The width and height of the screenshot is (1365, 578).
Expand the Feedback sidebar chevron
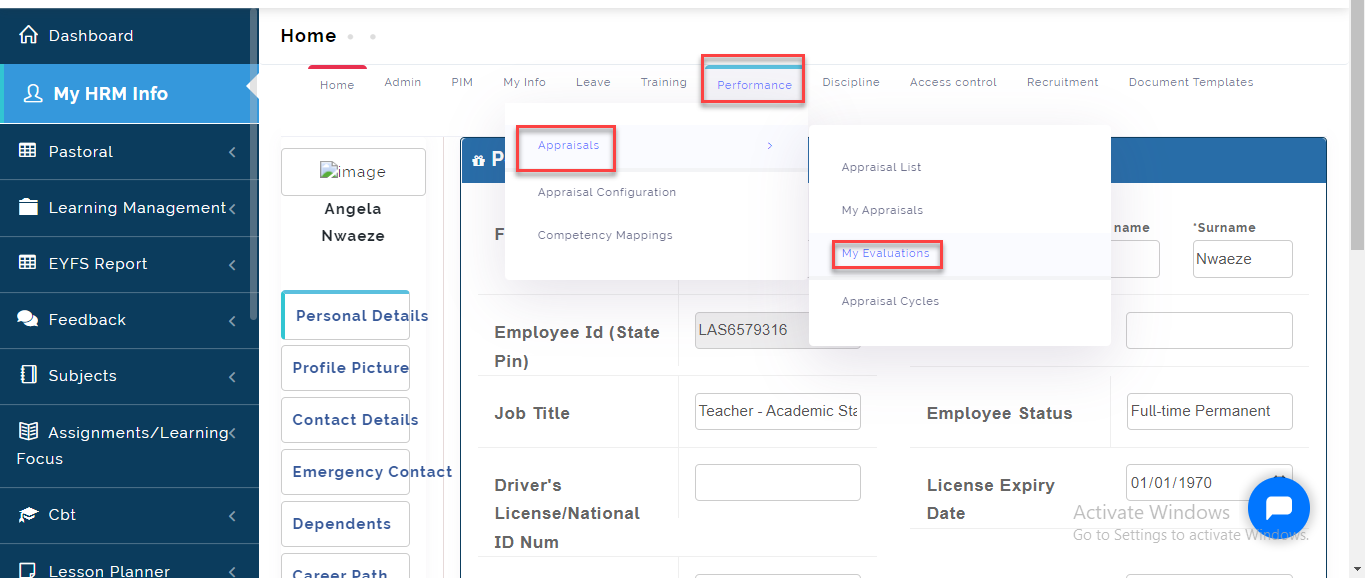[x=232, y=320]
